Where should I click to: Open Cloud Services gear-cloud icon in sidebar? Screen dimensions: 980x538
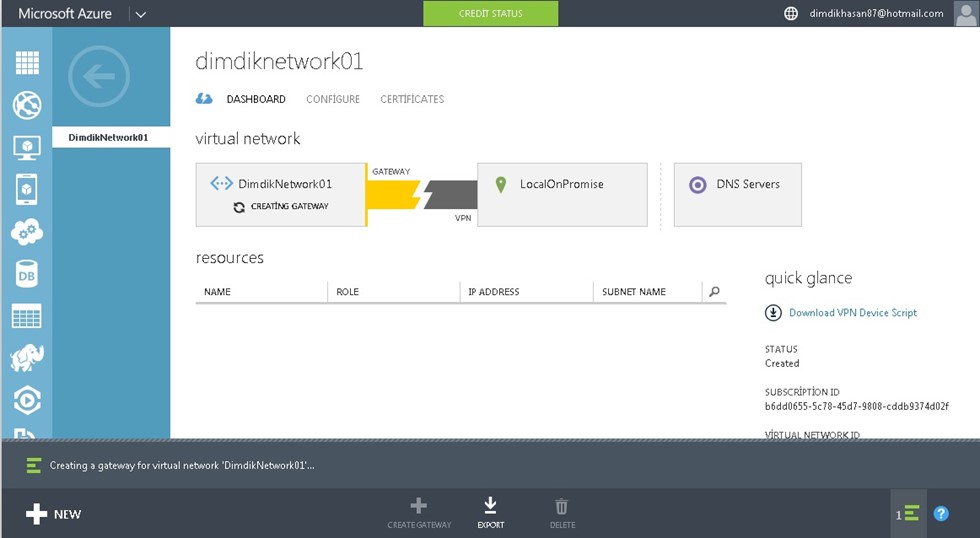coord(27,232)
